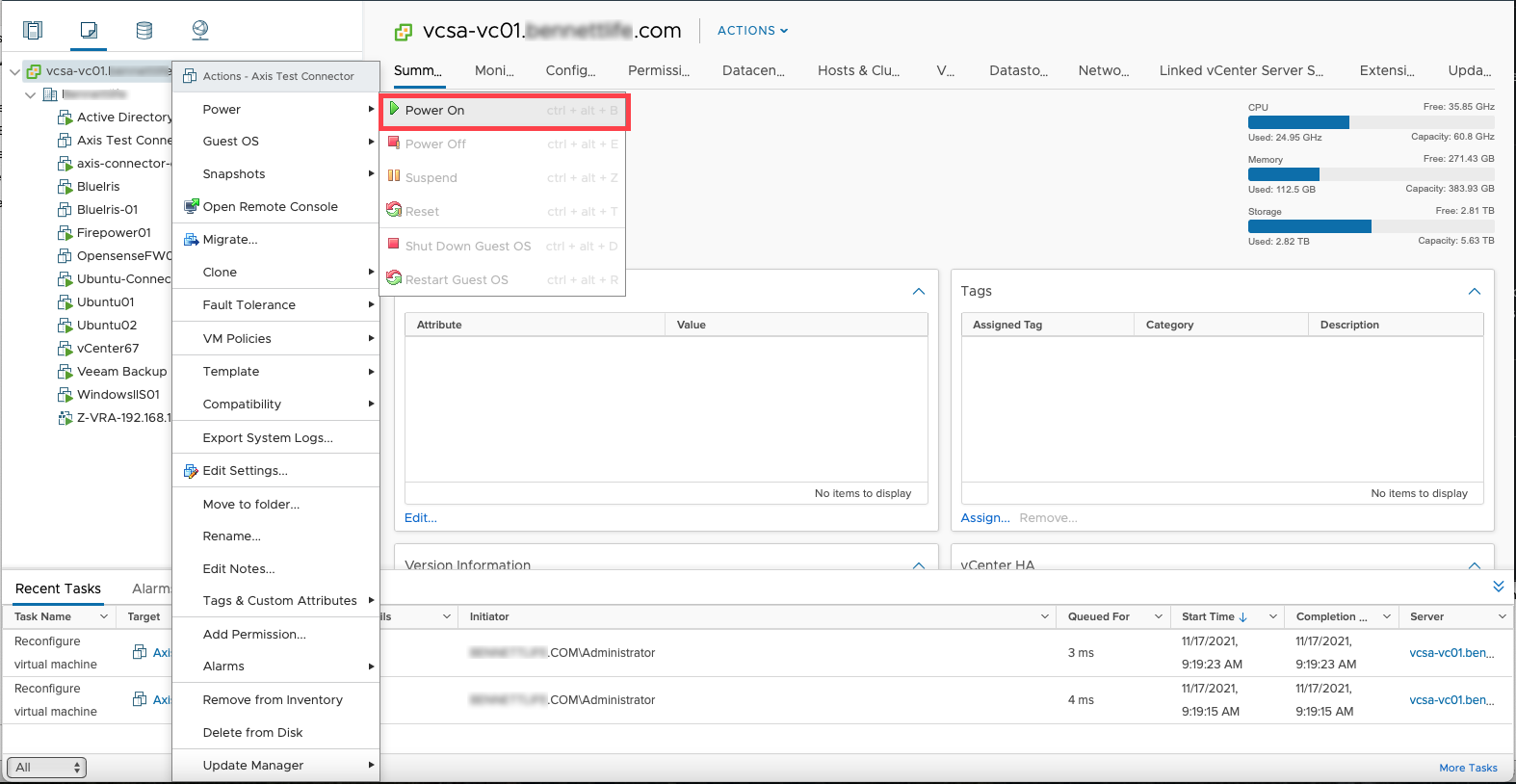Screen dimensions: 1516x784
Task: Open Initiator column filter dropdown
Action: pyautogui.click(x=1045, y=616)
